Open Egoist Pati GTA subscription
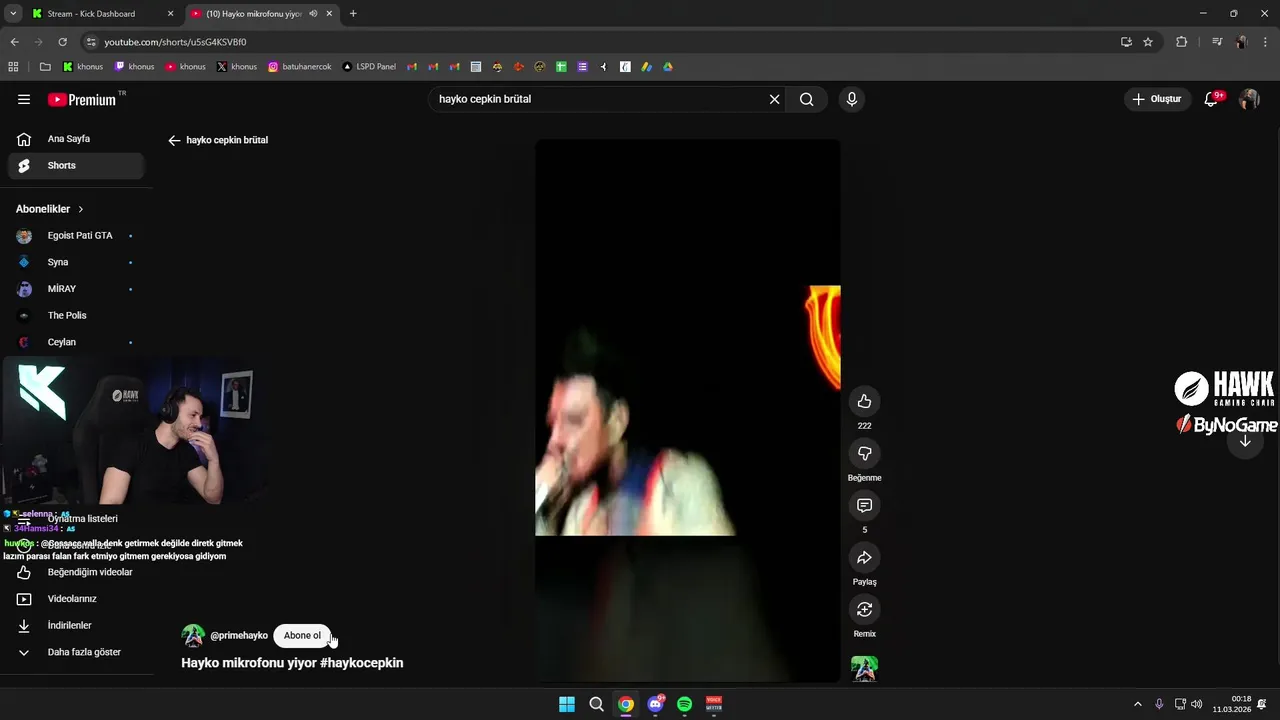Screen dimensions: 1280x720 coord(76,236)
